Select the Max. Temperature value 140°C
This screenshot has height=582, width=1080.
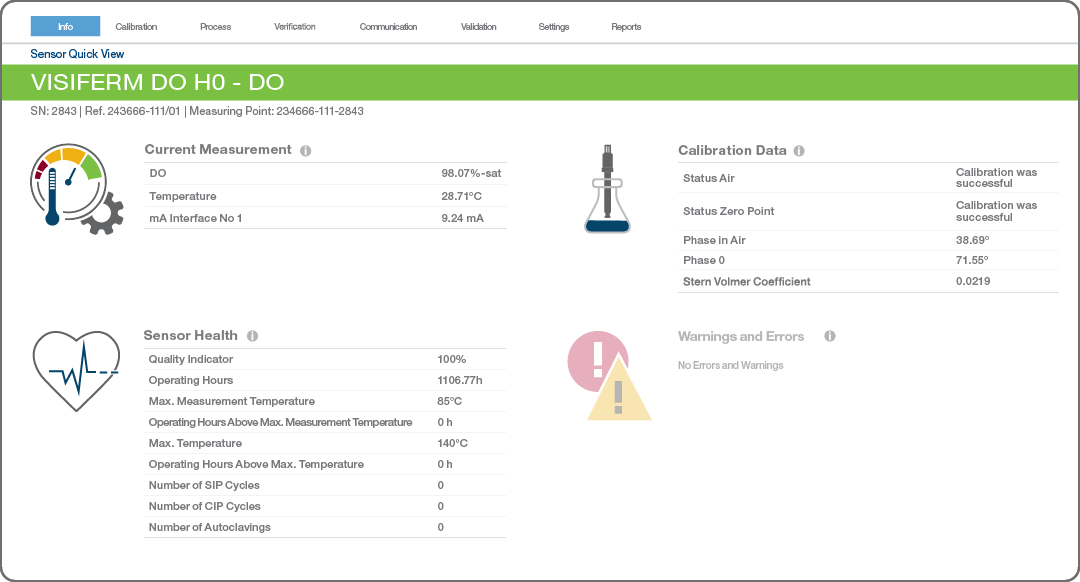tap(453, 444)
